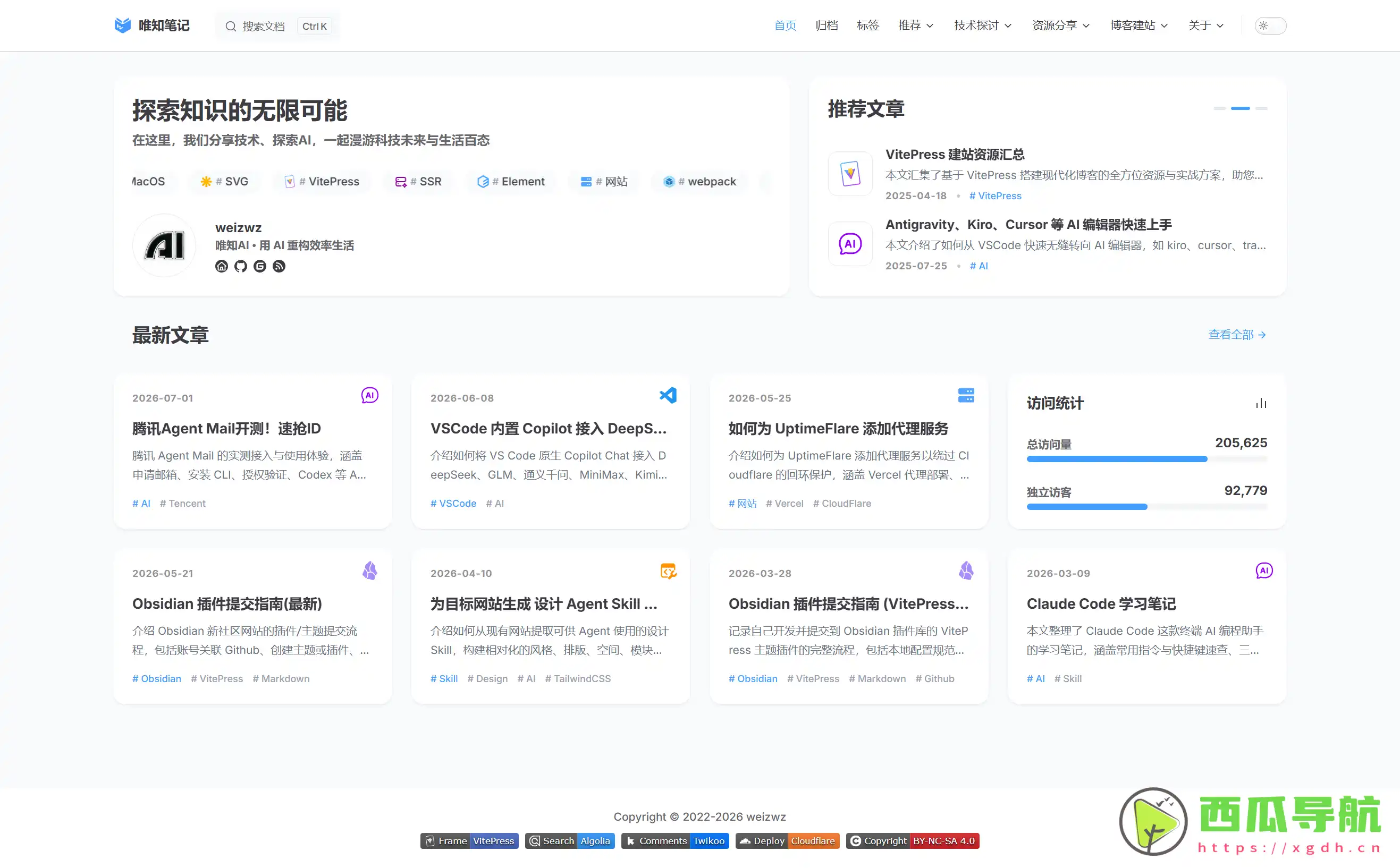Click the # Tencent tag on Agent Mail card
This screenshot has width=1400, height=868.
pos(183,504)
